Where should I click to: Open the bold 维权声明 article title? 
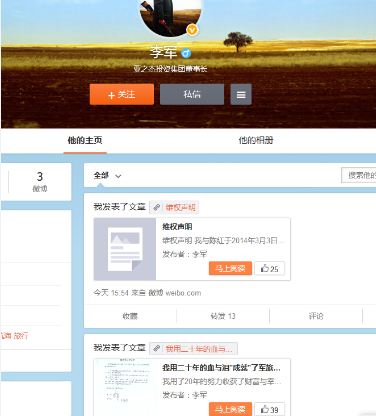[177, 227]
